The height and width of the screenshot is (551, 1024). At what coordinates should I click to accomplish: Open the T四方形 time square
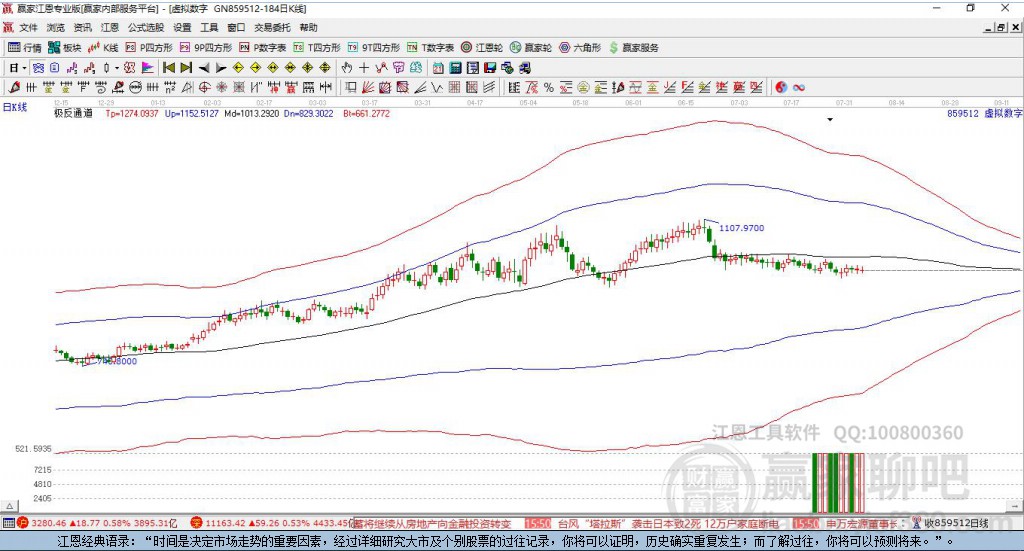click(317, 48)
